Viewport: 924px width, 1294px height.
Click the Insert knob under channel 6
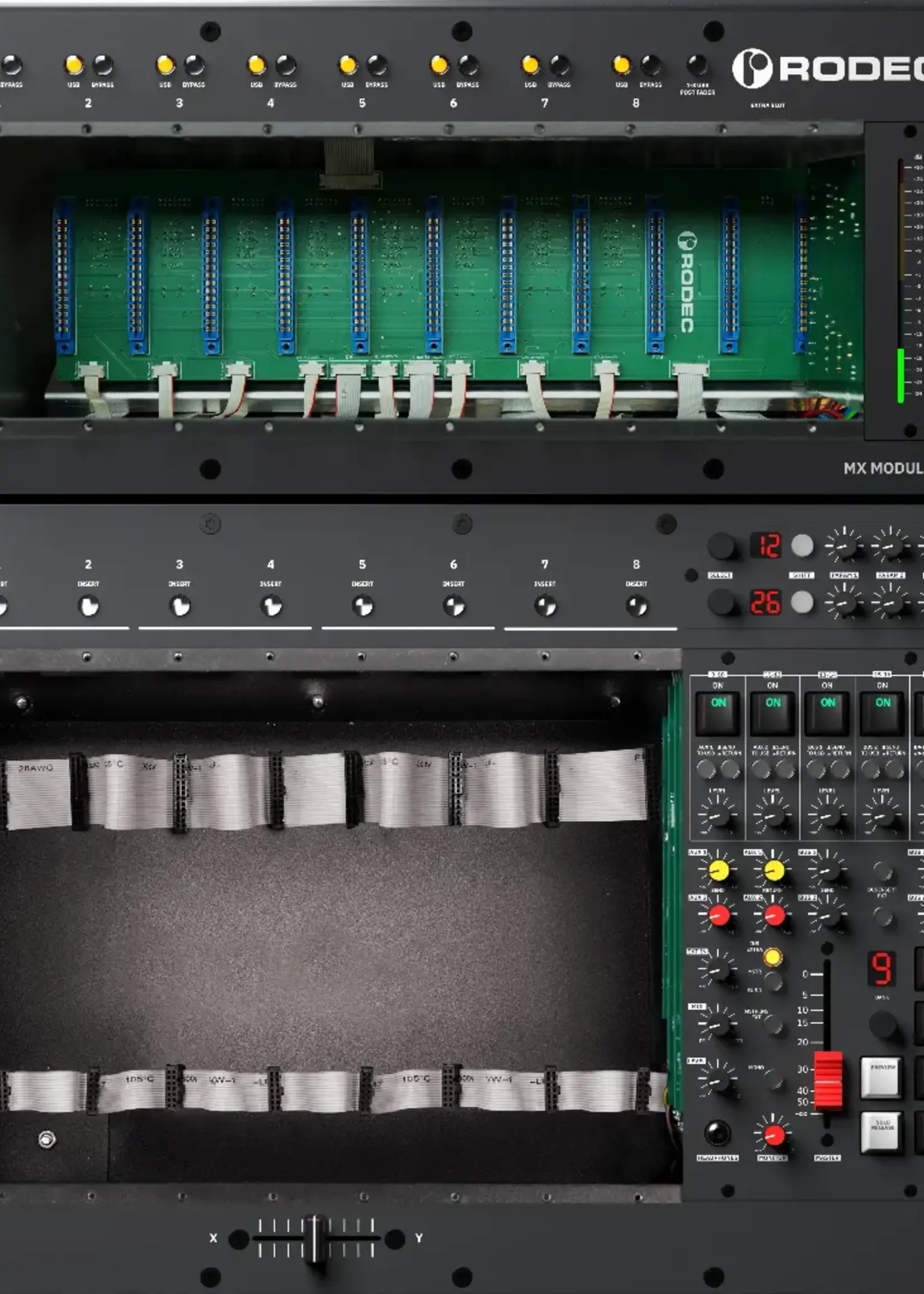point(454,606)
